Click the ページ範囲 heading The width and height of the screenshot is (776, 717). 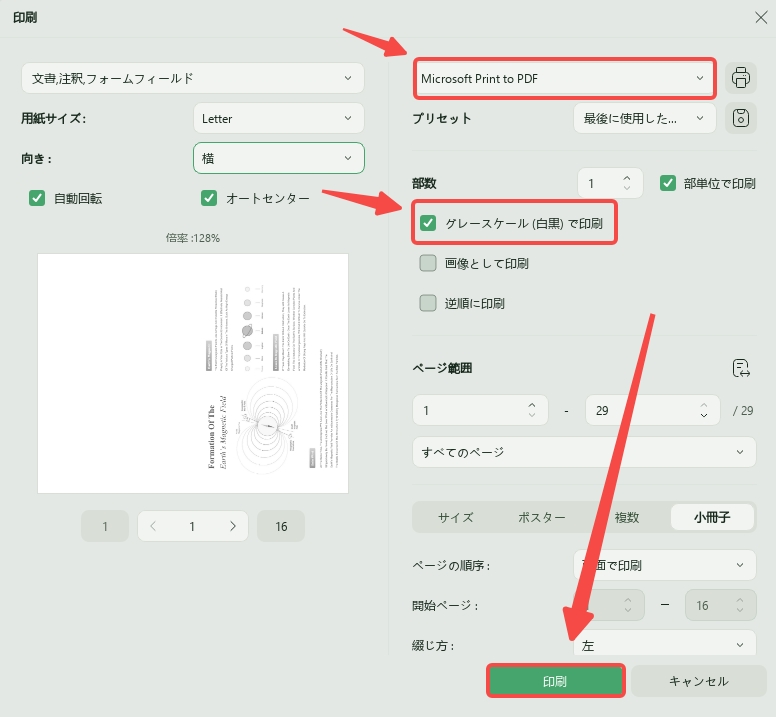tap(442, 368)
